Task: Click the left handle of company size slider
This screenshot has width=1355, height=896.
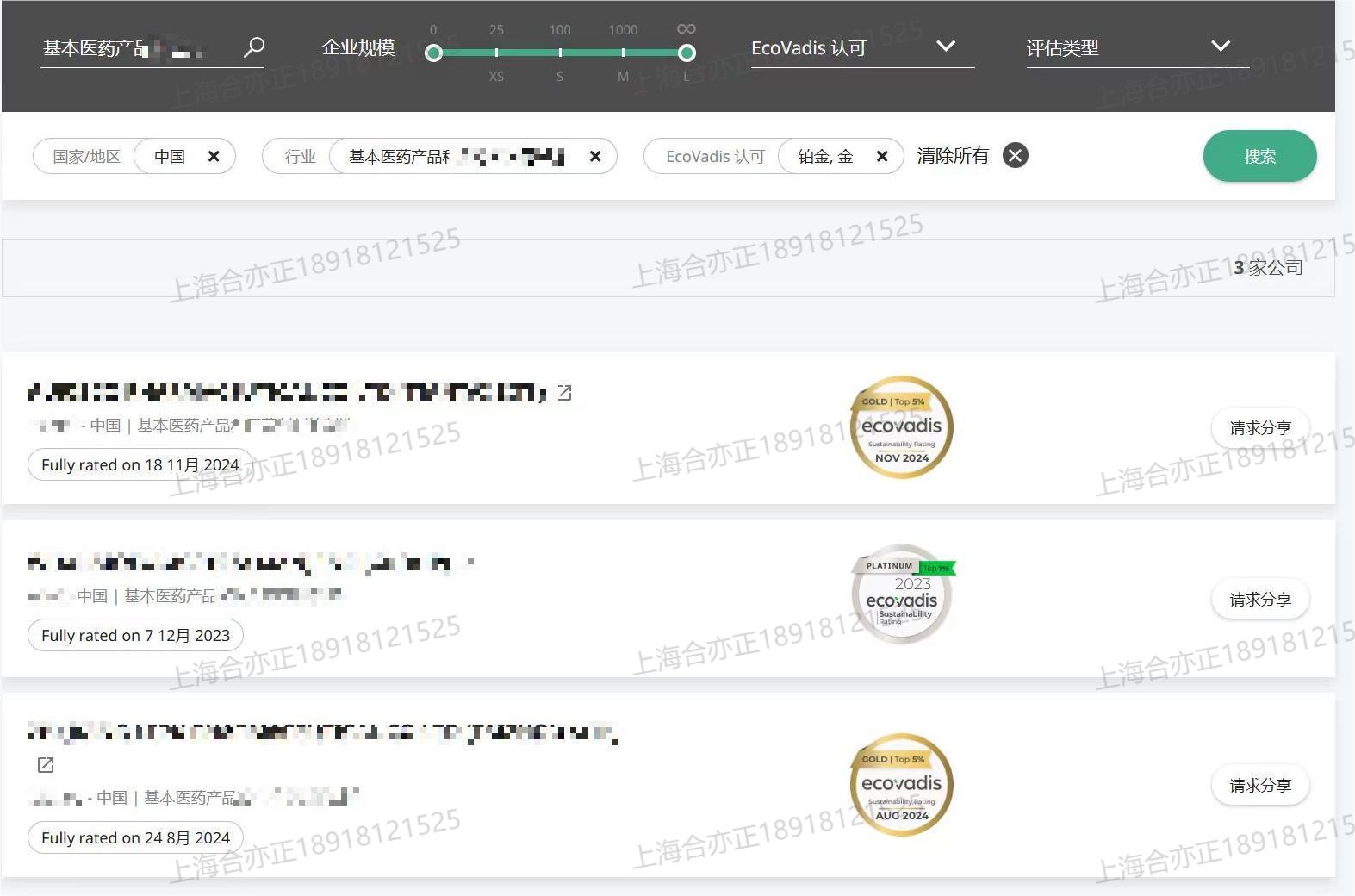Action: pyautogui.click(x=434, y=53)
